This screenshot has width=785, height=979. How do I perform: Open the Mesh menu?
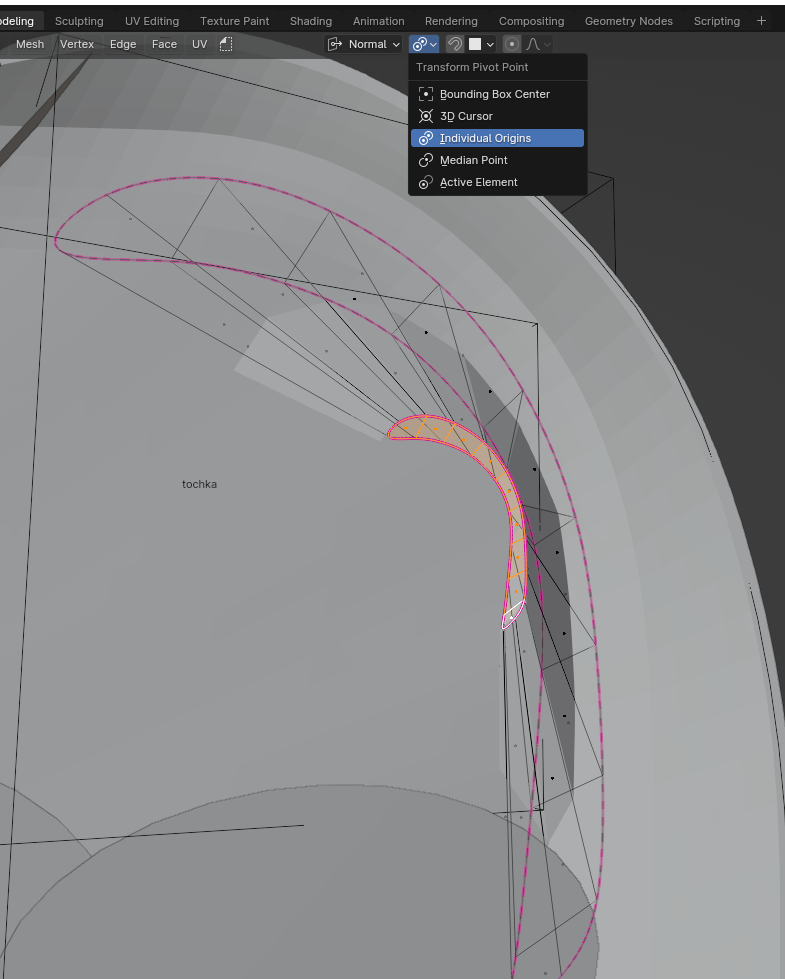[30, 44]
